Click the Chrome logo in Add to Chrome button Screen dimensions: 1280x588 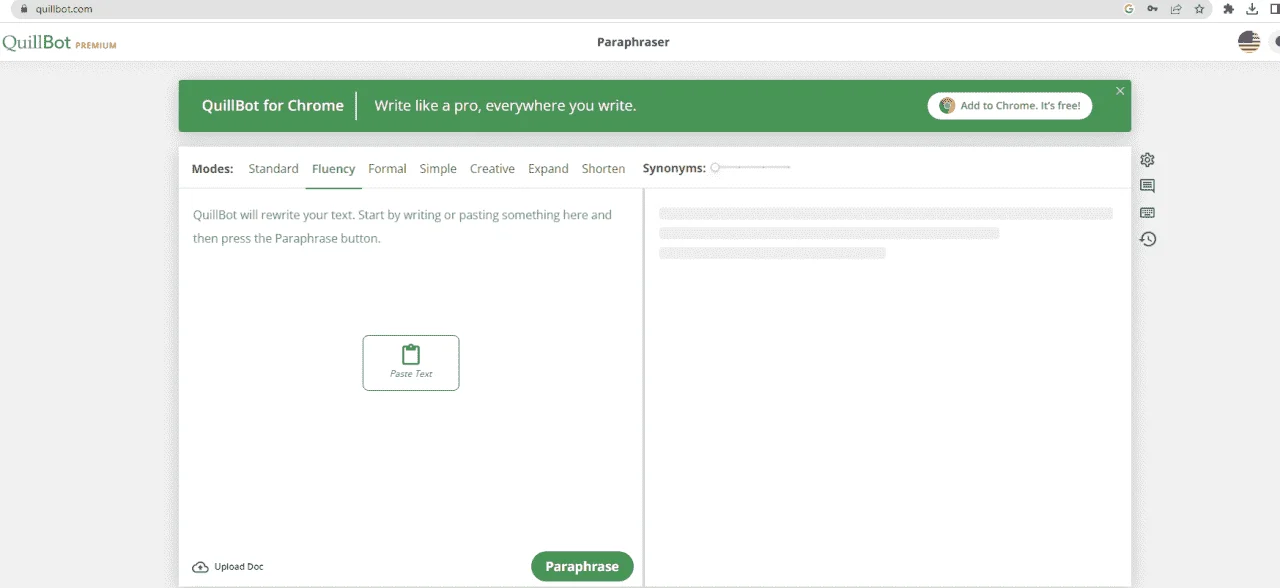[x=947, y=106]
